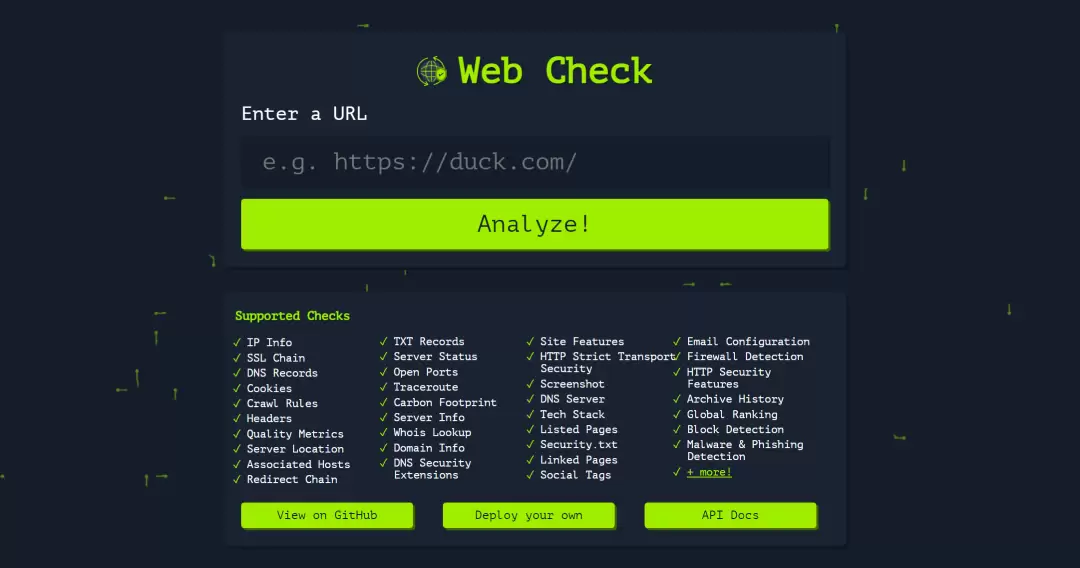Open the View on GitHub button
This screenshot has width=1080, height=568.
click(x=327, y=515)
